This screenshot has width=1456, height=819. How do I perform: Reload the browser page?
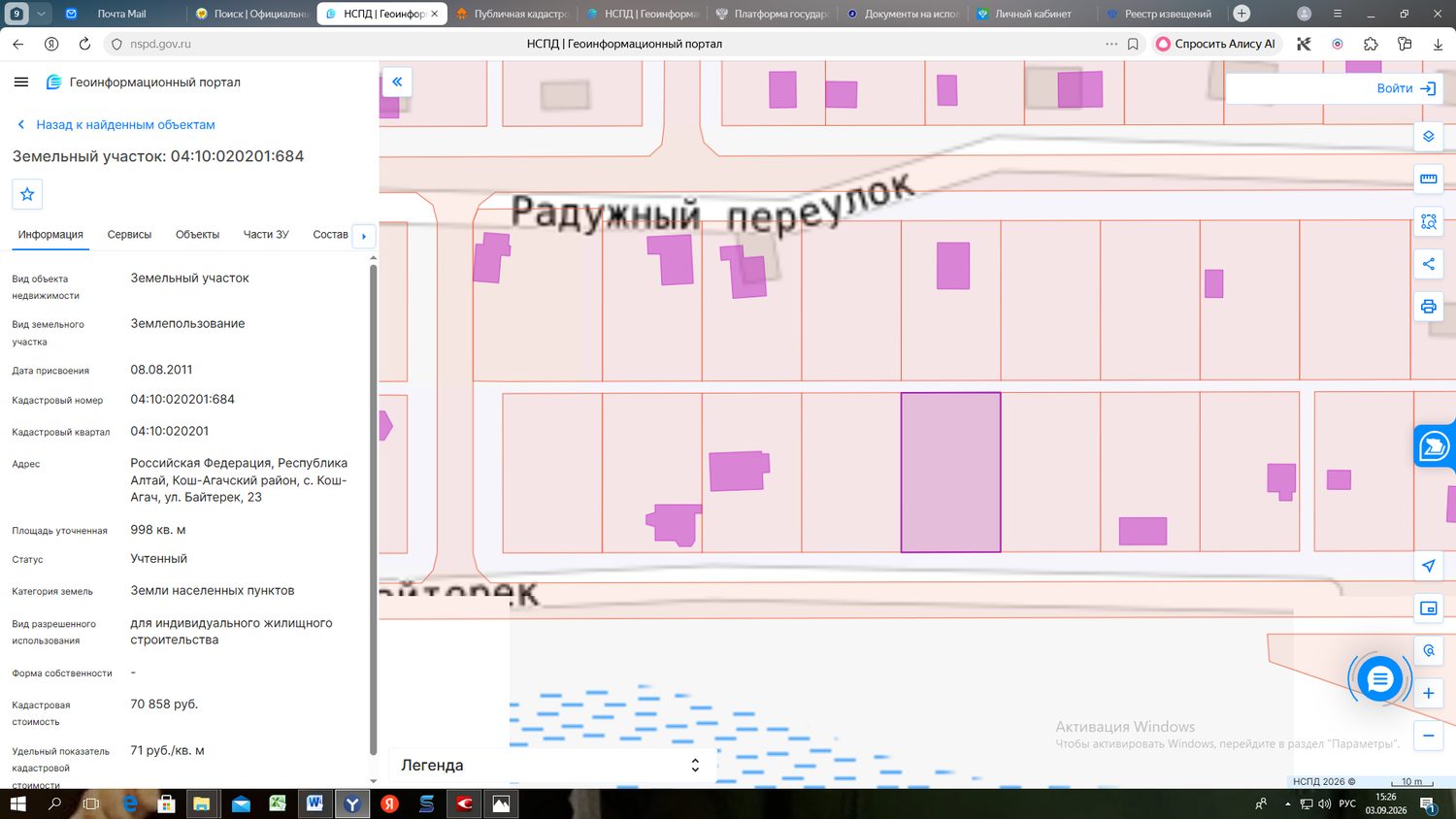point(84,44)
